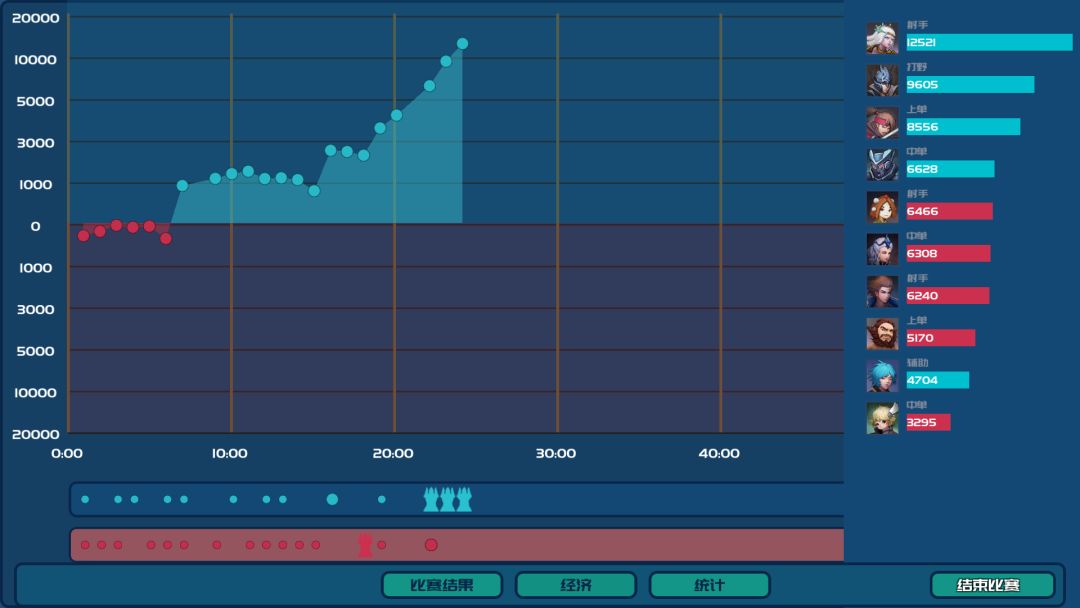
Task: Select the blonde hero portrait beside 3295
Action: tap(882, 418)
